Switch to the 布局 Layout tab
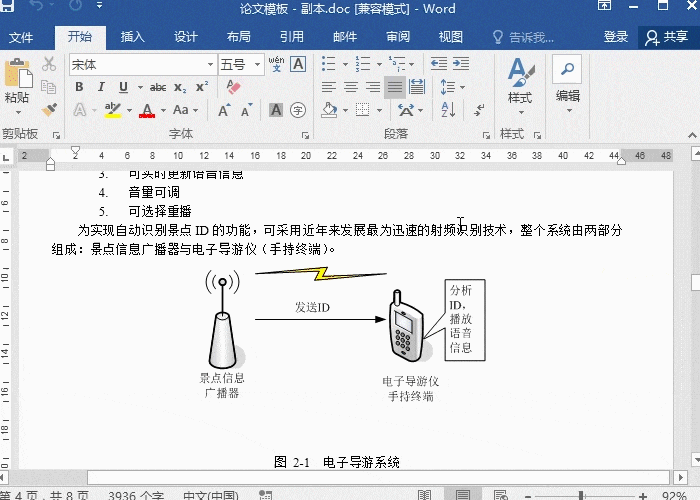Image resolution: width=700 pixels, height=500 pixels. pyautogui.click(x=239, y=37)
